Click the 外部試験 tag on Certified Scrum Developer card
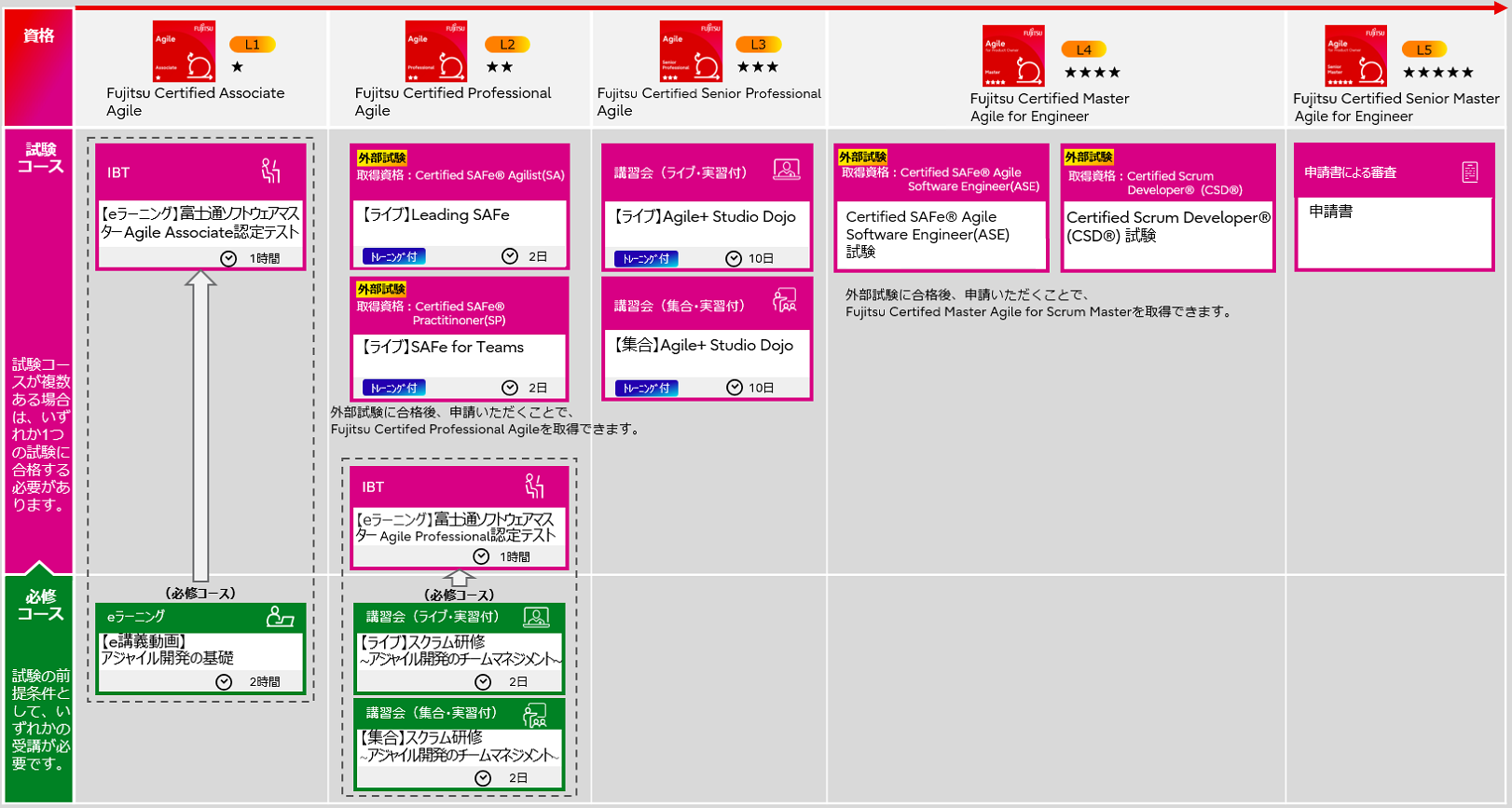 click(x=1089, y=157)
